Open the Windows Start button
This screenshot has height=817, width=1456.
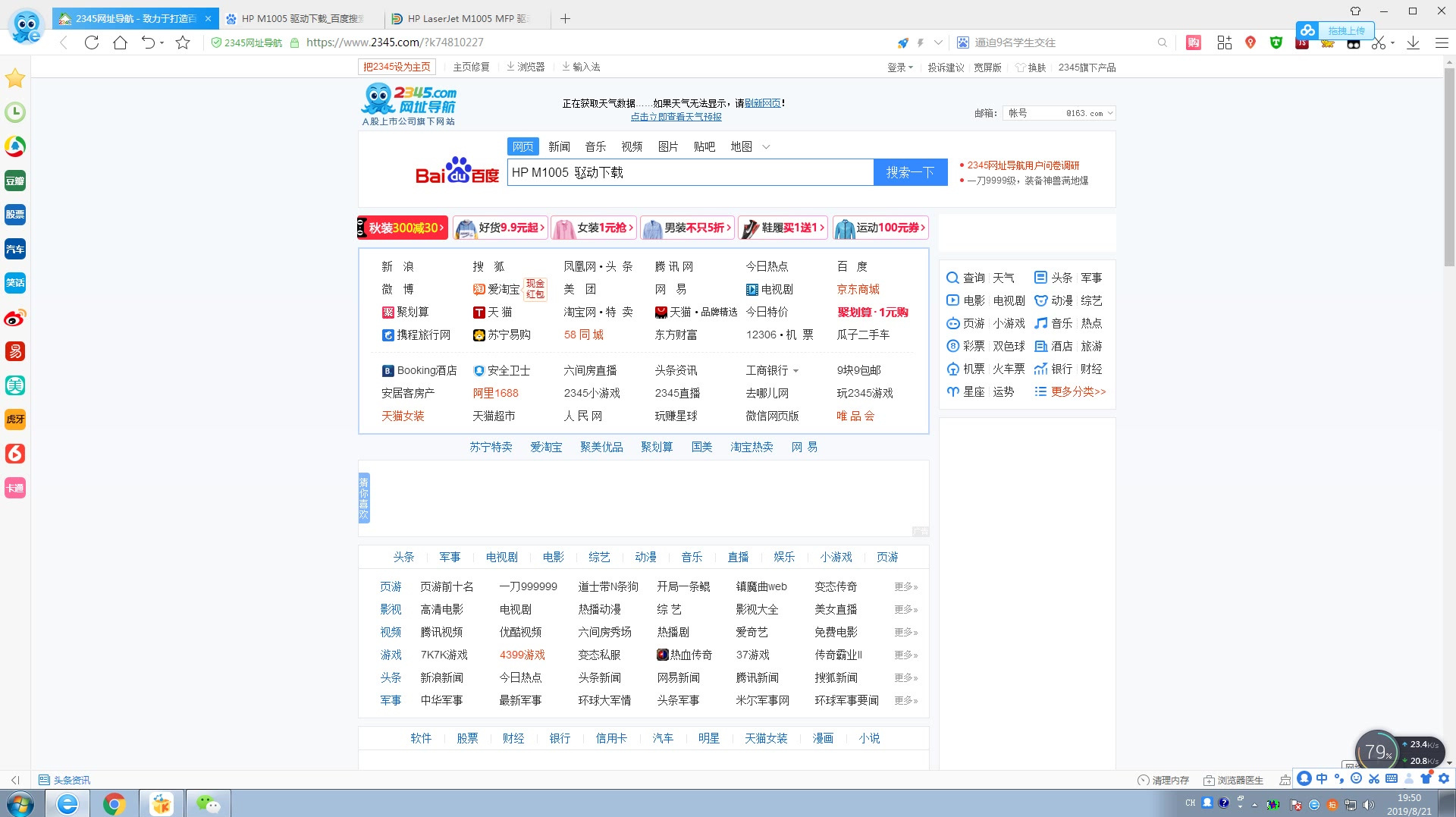[x=20, y=803]
